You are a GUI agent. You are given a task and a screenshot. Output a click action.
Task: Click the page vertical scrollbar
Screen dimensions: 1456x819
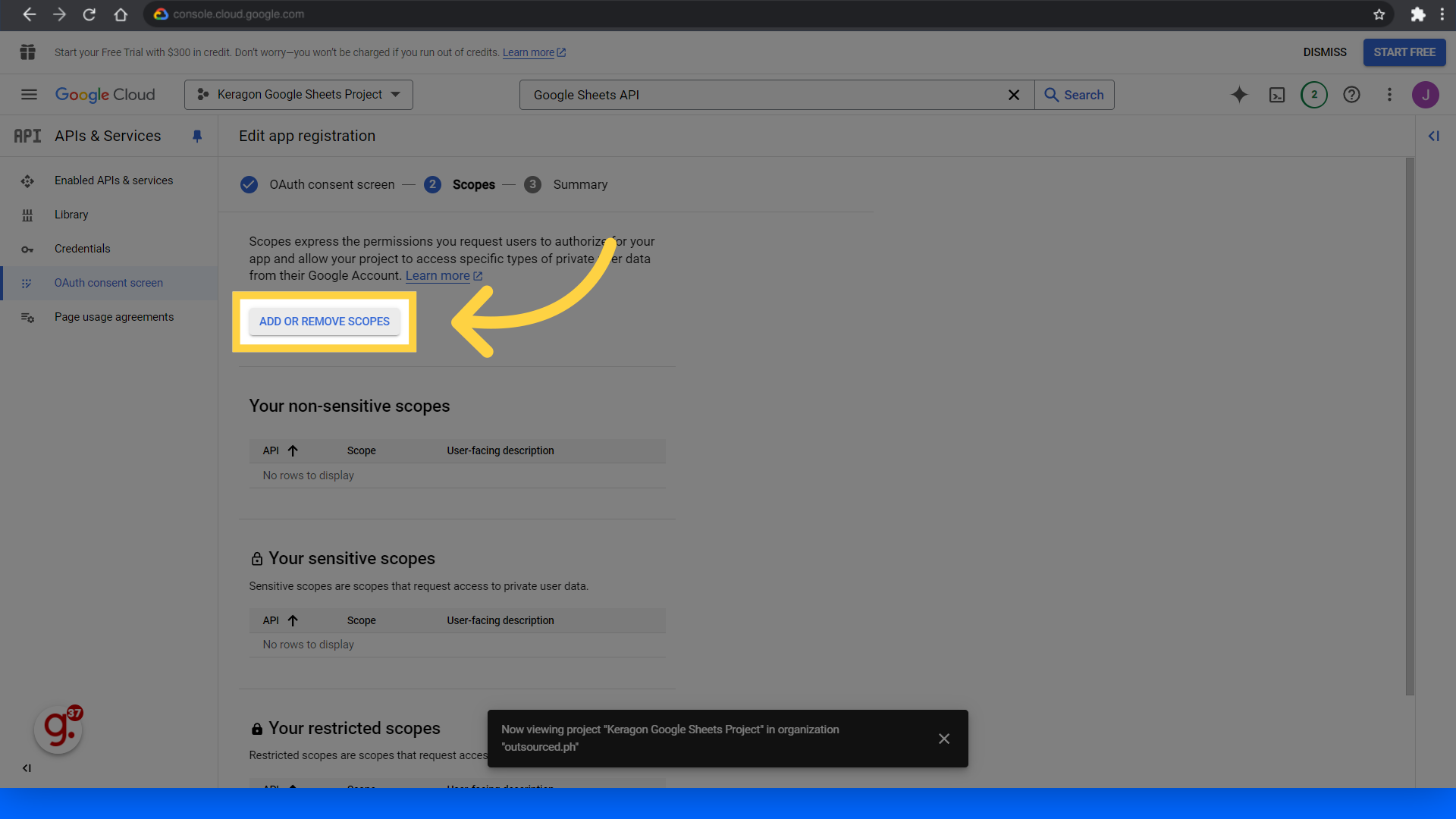(x=1410, y=426)
